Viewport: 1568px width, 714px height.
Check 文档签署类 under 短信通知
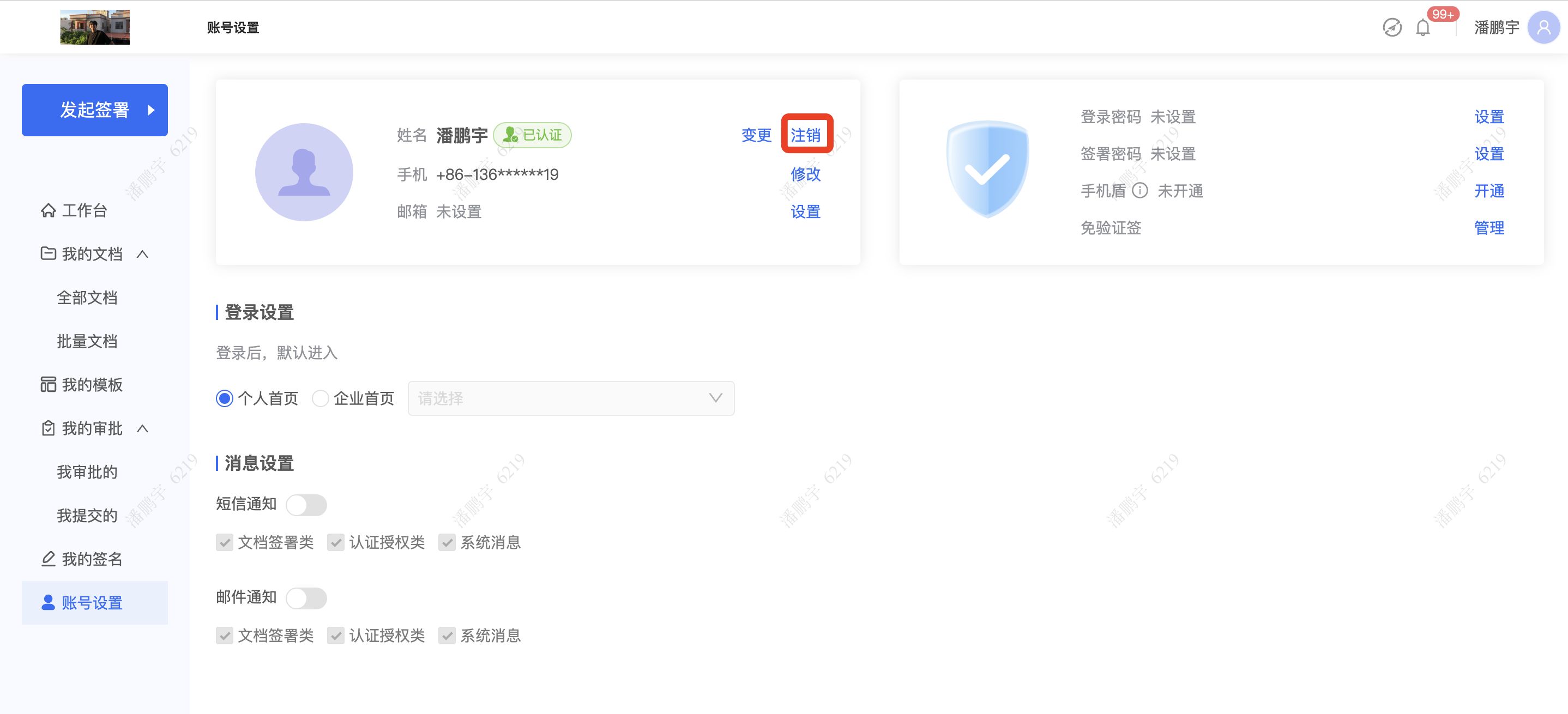(x=225, y=542)
